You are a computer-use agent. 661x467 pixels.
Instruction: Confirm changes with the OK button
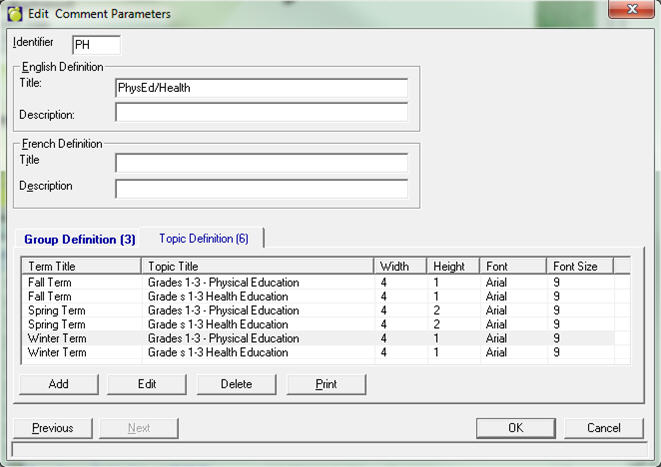(515, 428)
